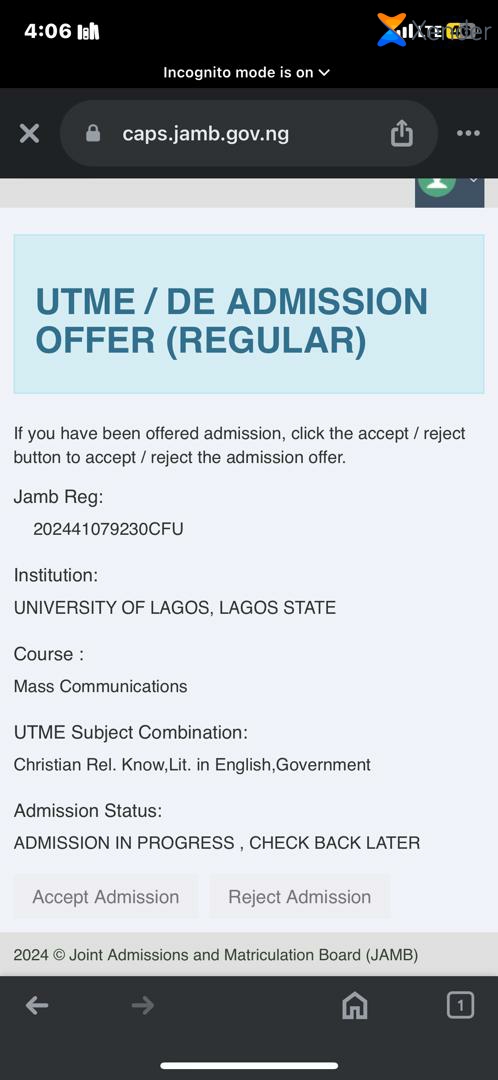Tap the home icon in bottom bar

[x=355, y=1006]
